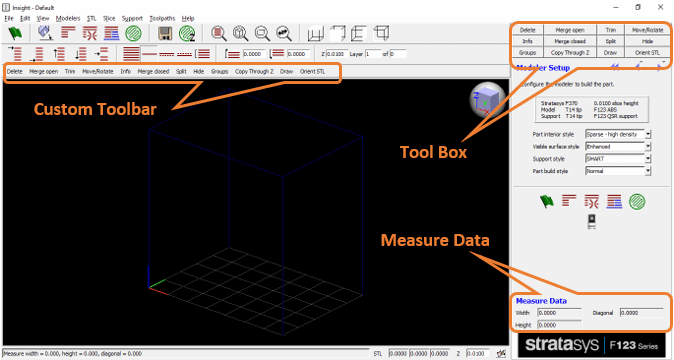Toggle the dashed line layer display icon
This screenshot has height=360, width=674.
(x=167, y=54)
